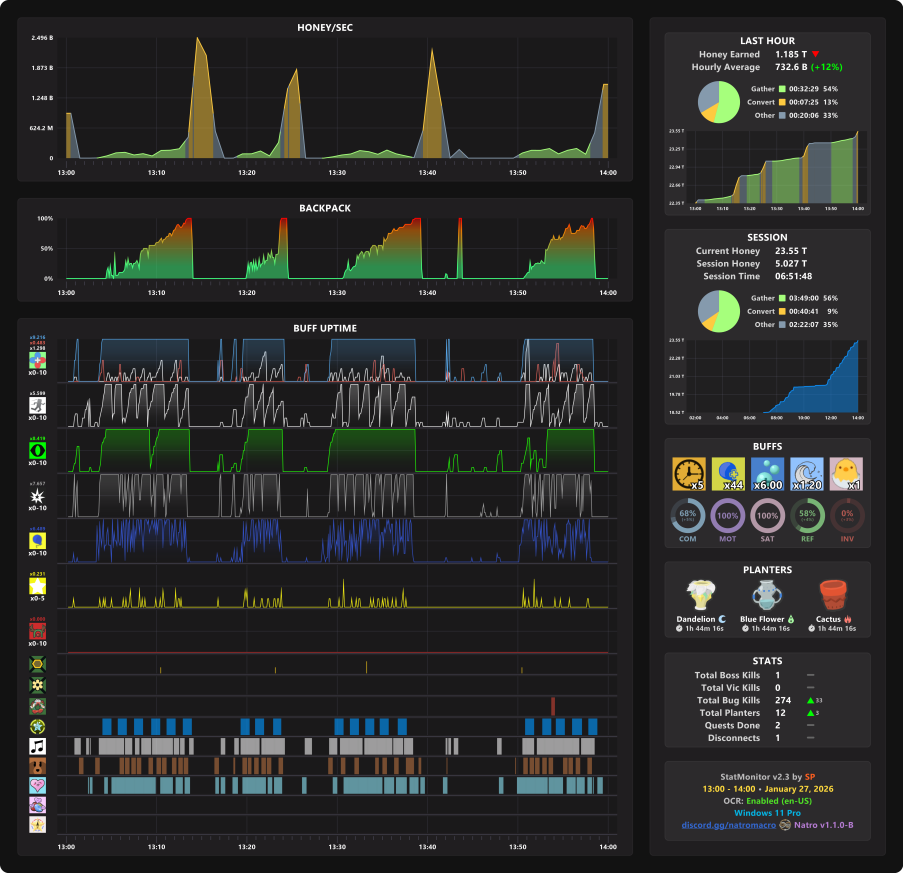Select the white running figure haste icon
Viewport: 903px width, 873px height.
(x=37, y=405)
